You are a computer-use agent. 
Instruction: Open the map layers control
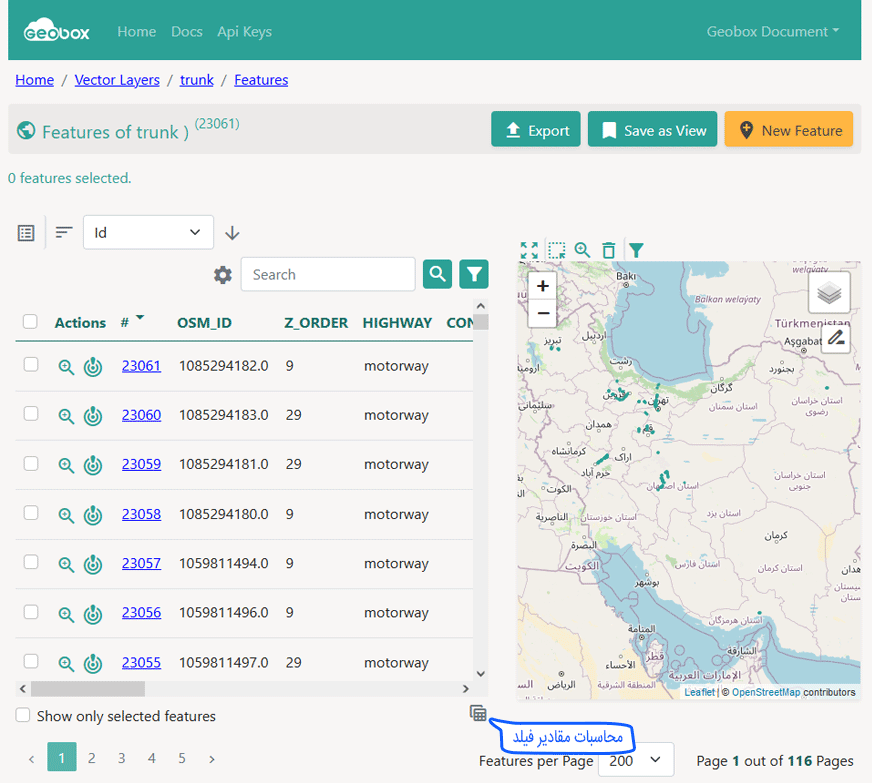click(x=829, y=293)
